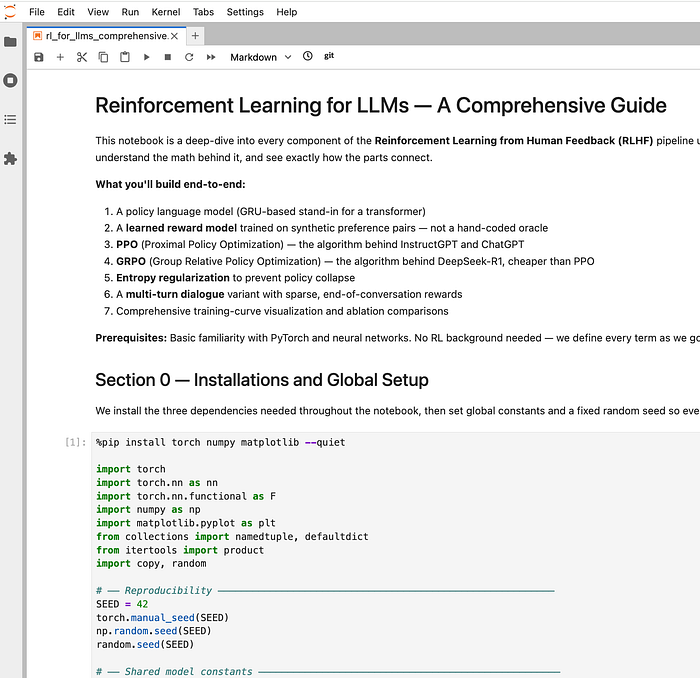700x678 pixels.
Task: Click the 'learned reward model' list item
Action: (x=332, y=228)
